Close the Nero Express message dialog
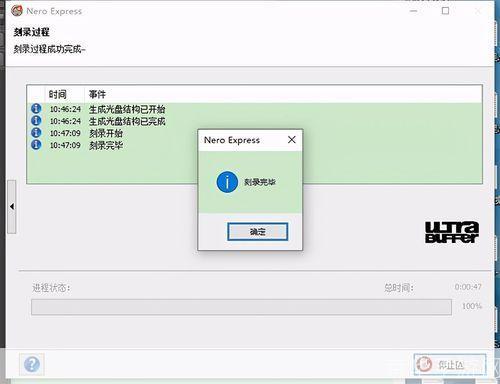 [x=292, y=140]
